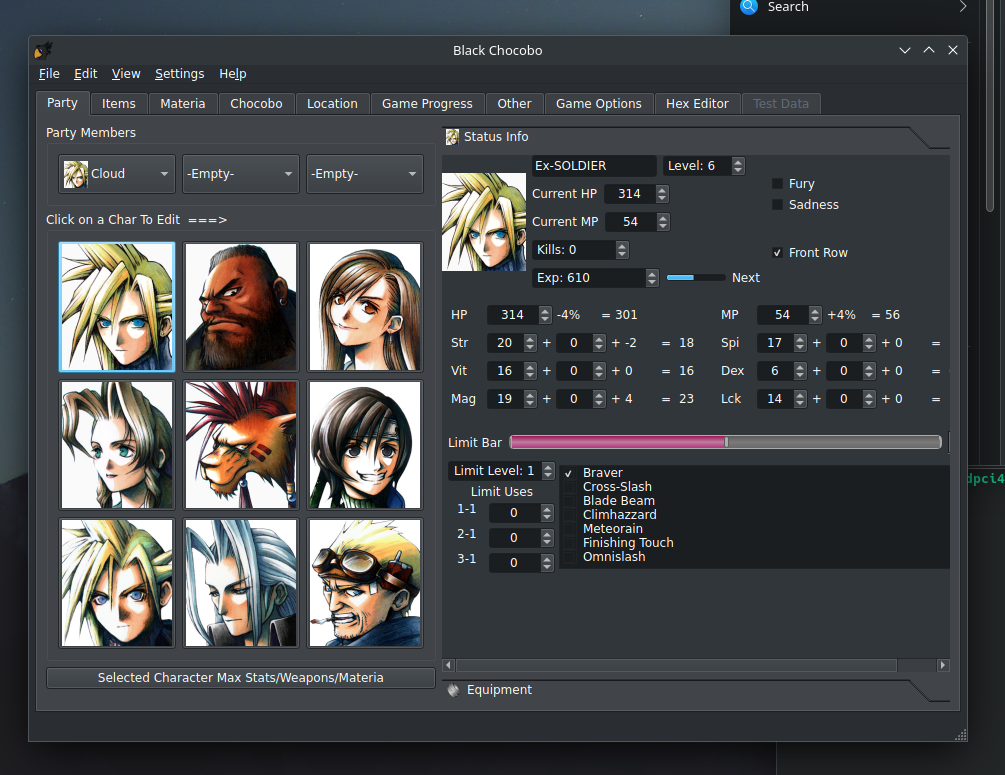Open the Settings menu

179,74
